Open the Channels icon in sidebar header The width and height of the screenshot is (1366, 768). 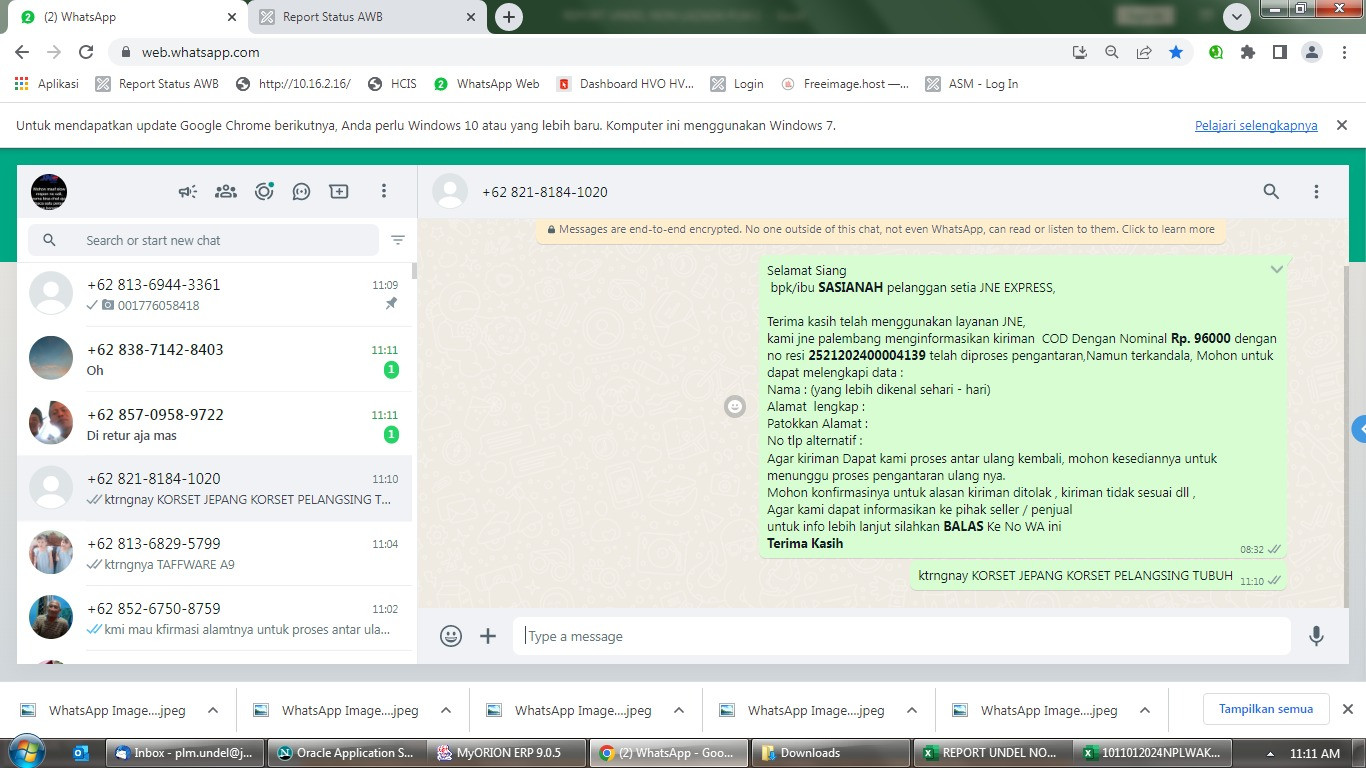[301, 191]
